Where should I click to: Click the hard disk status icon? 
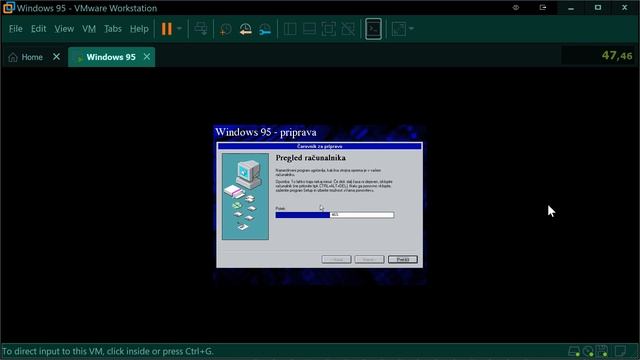574,351
